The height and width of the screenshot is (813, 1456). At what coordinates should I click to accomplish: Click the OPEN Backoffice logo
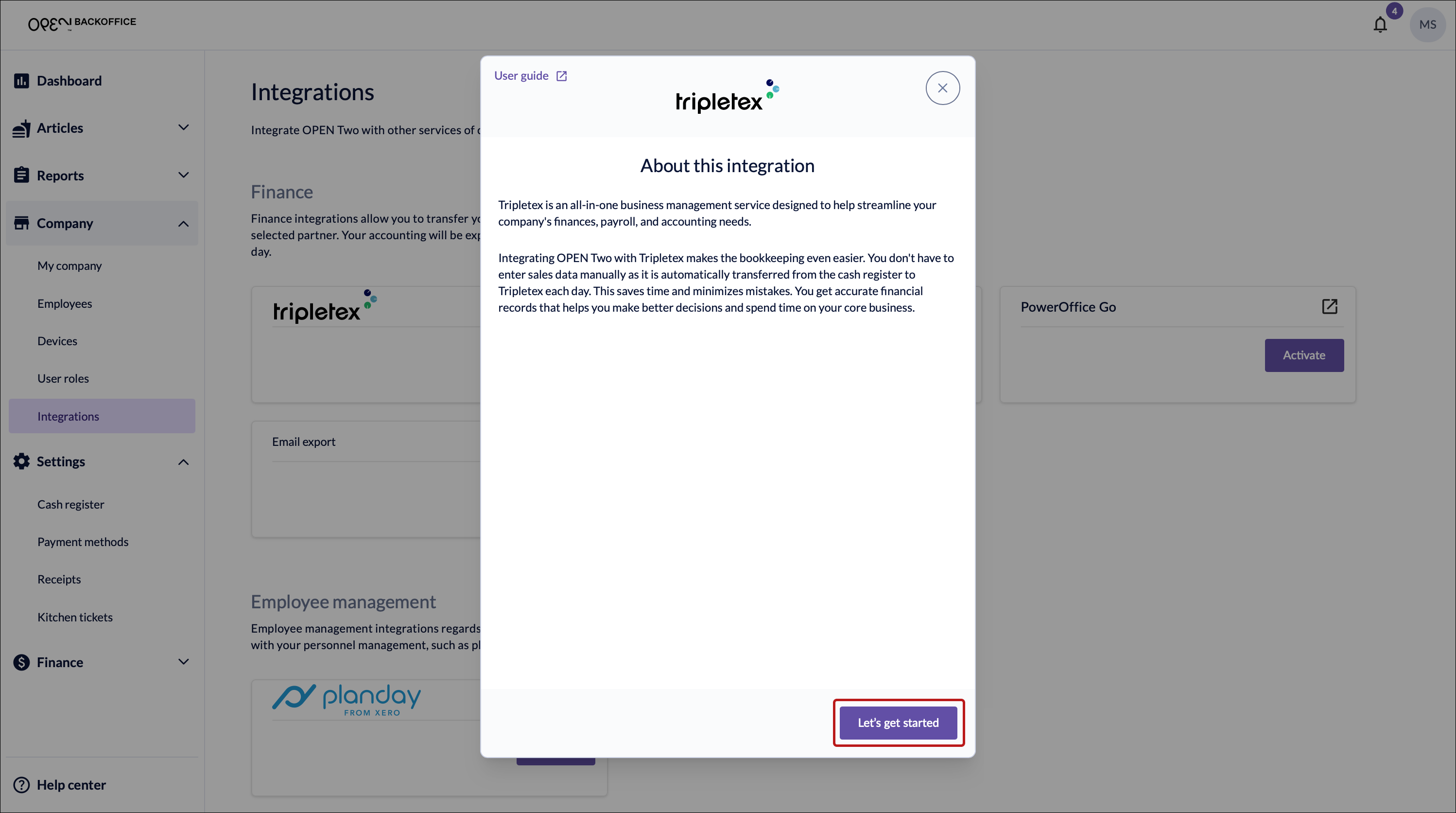[82, 23]
